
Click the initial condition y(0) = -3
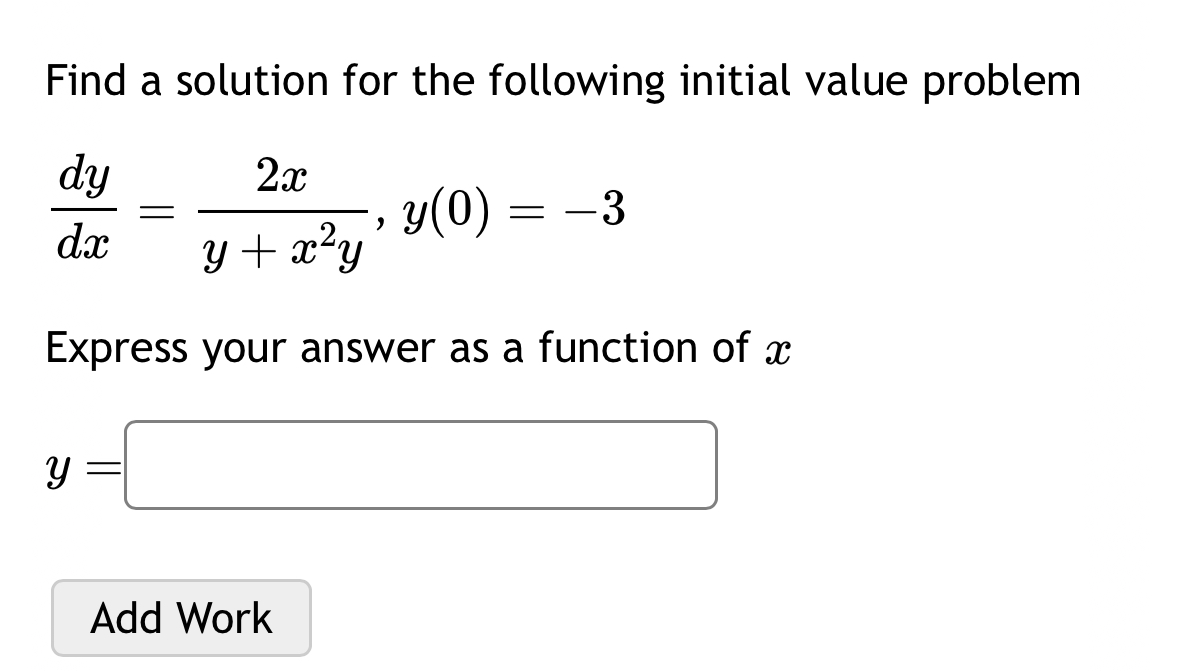click(x=510, y=210)
